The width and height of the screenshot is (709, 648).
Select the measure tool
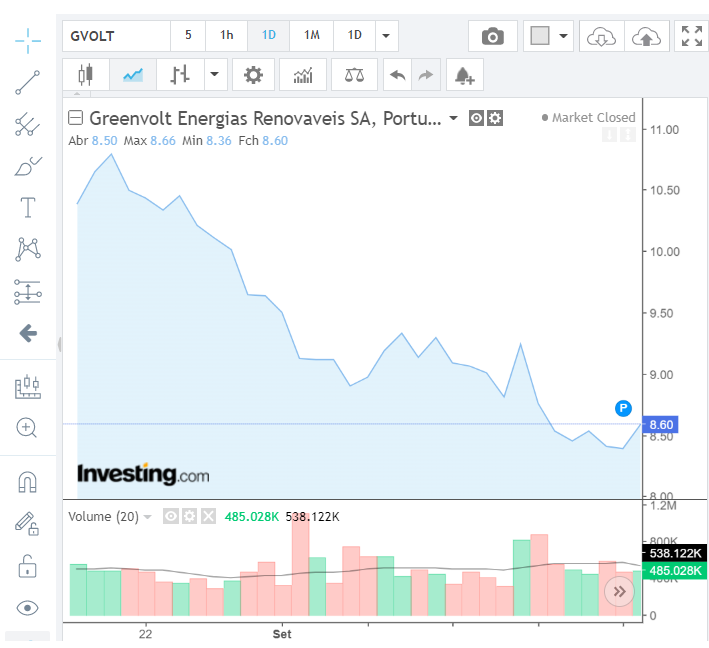(28, 387)
